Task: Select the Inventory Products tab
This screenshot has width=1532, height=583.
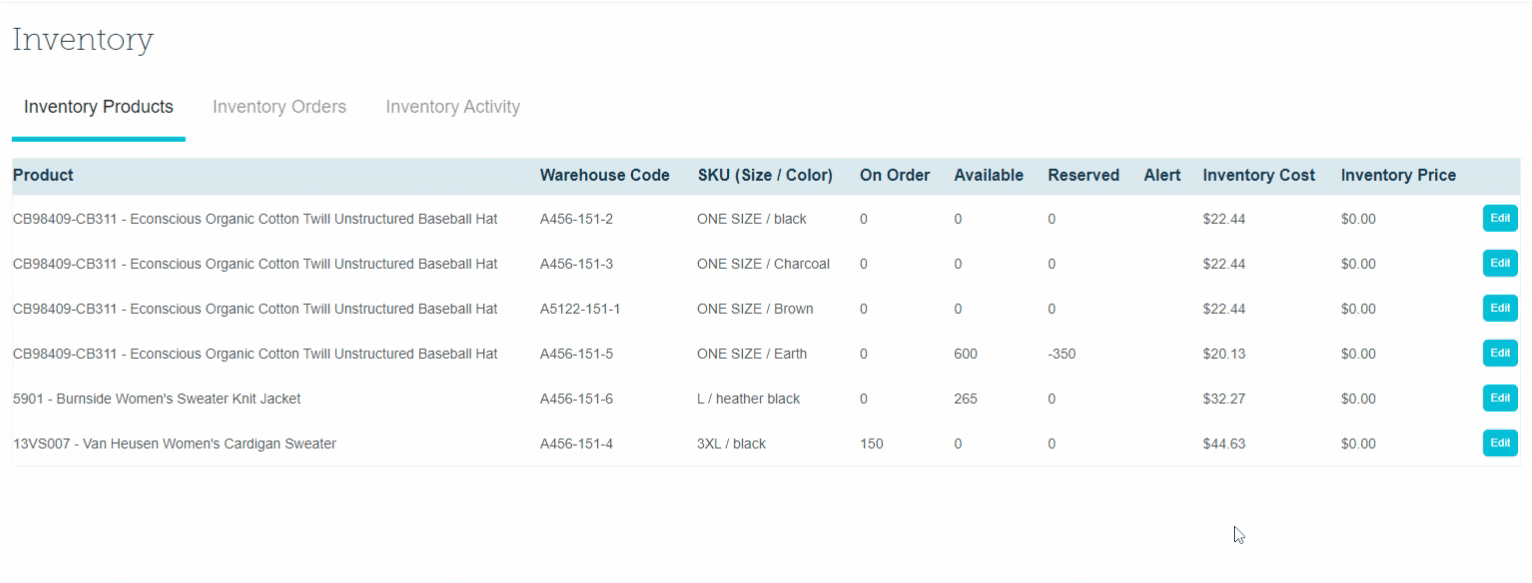Action: click(x=98, y=107)
